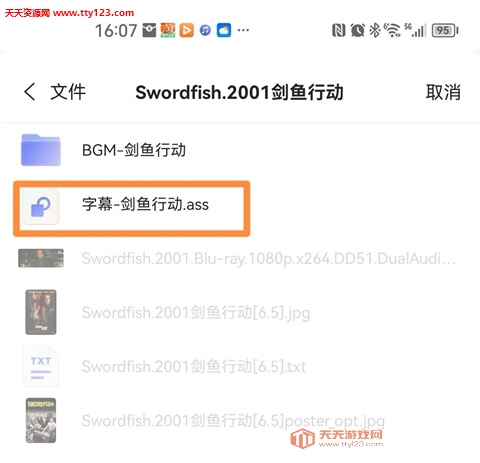Open the weather notification icon
The width and height of the screenshot is (480, 463).
coord(224,30)
